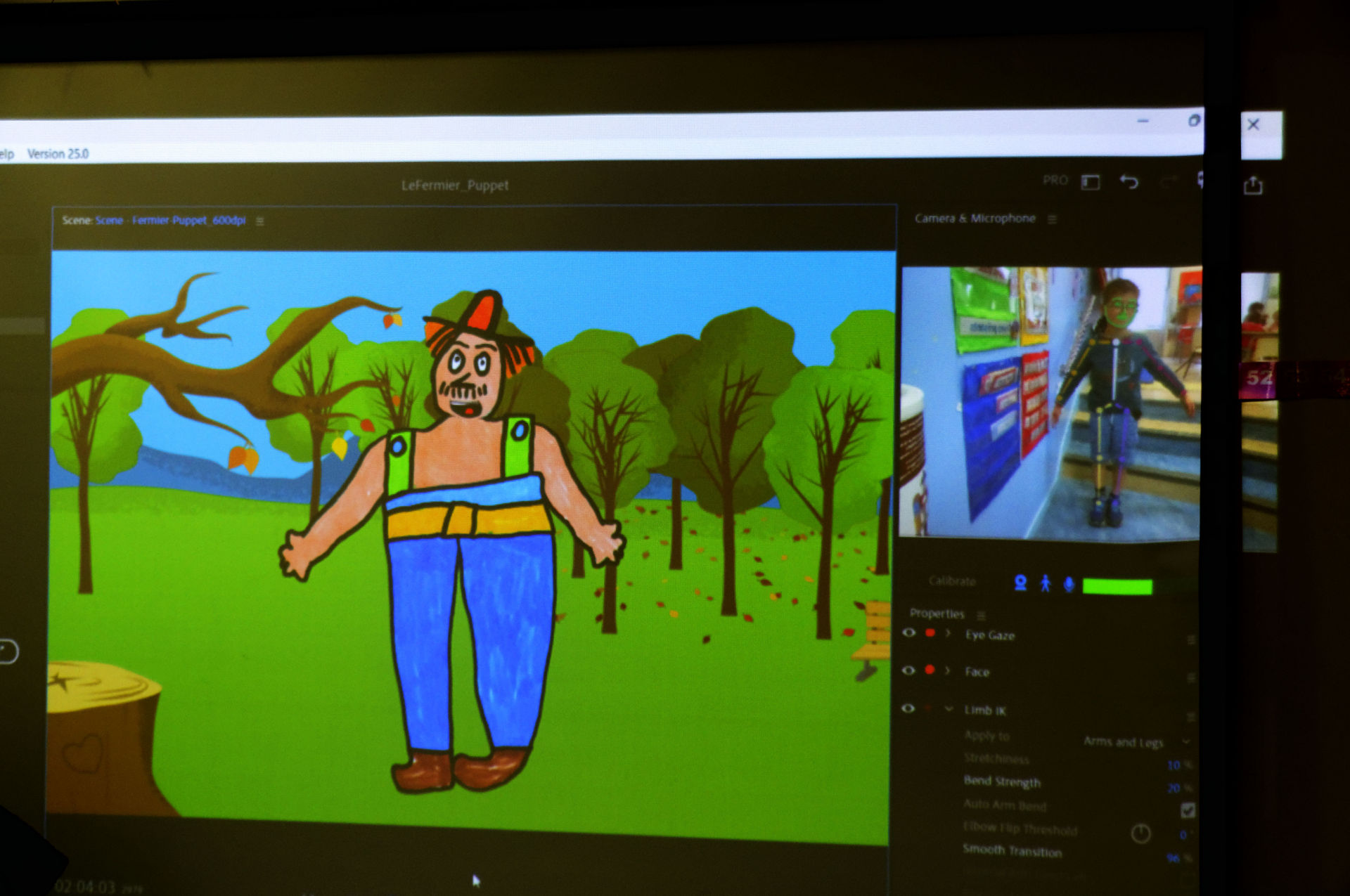
Task: Open the Properties panel menu icon
Action: tap(981, 615)
